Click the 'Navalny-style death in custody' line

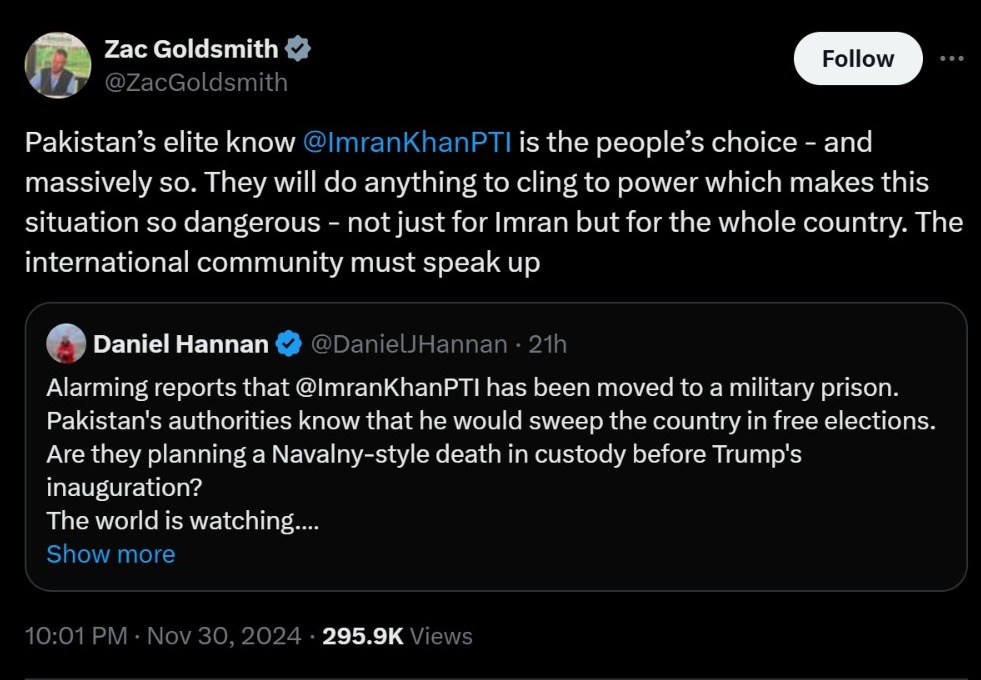tap(424, 454)
